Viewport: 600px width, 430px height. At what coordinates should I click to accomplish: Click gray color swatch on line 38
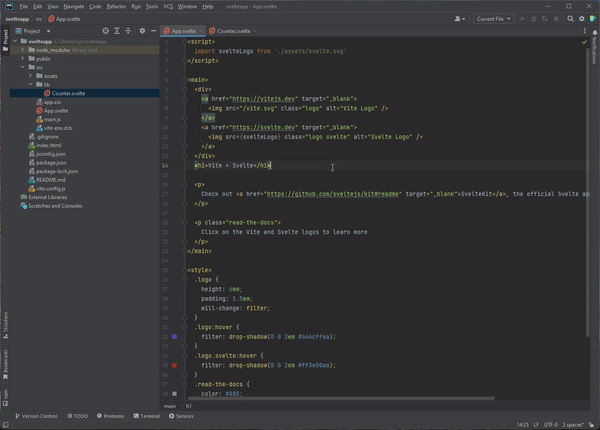click(174, 394)
